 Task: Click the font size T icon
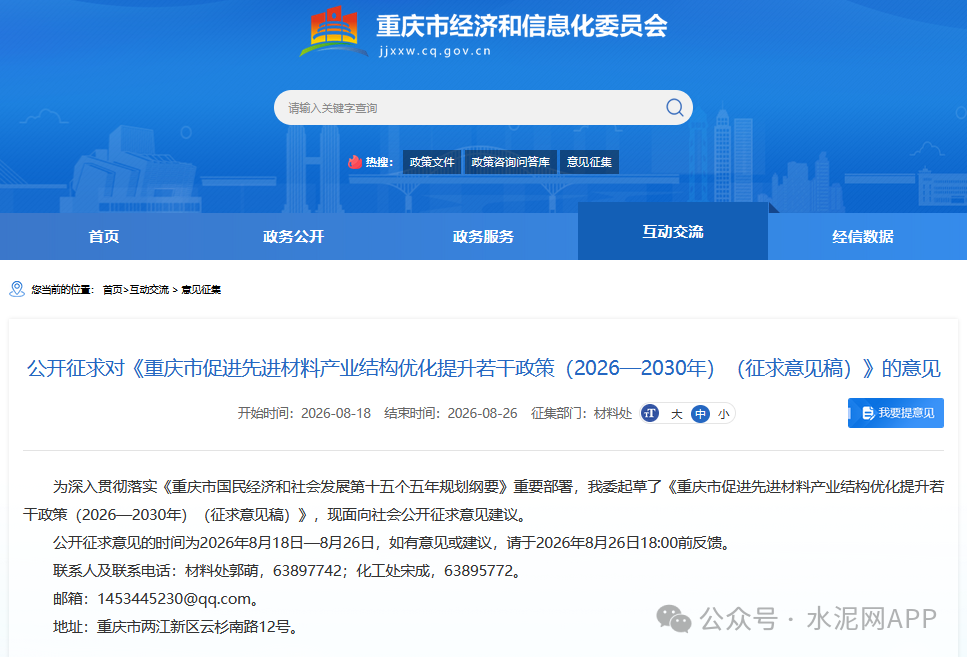pyautogui.click(x=649, y=413)
